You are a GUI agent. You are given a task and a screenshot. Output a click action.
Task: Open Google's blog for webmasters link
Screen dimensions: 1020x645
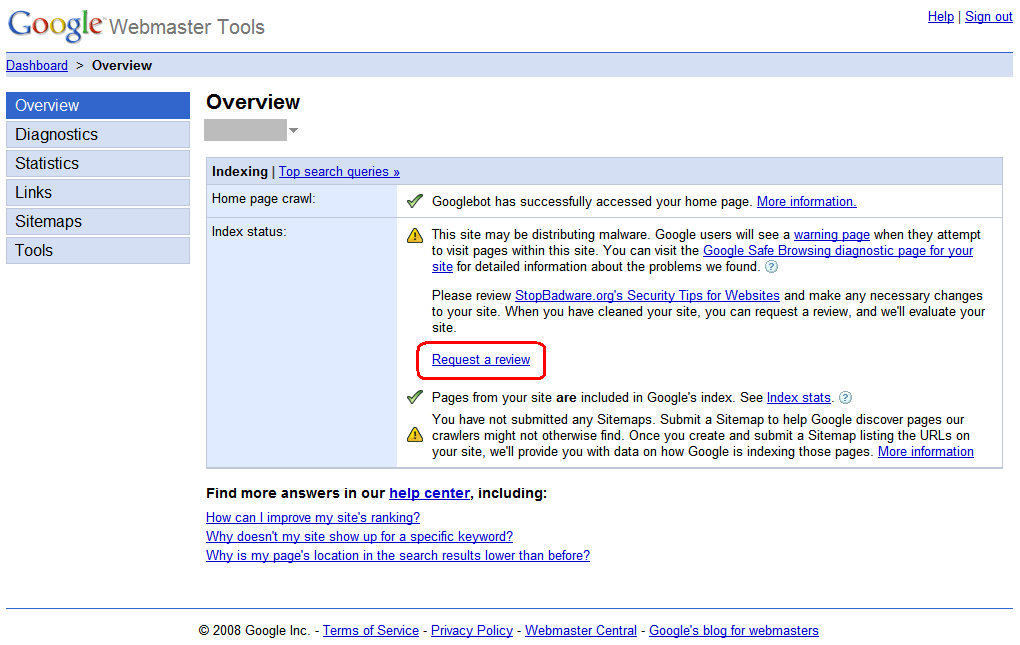click(734, 631)
